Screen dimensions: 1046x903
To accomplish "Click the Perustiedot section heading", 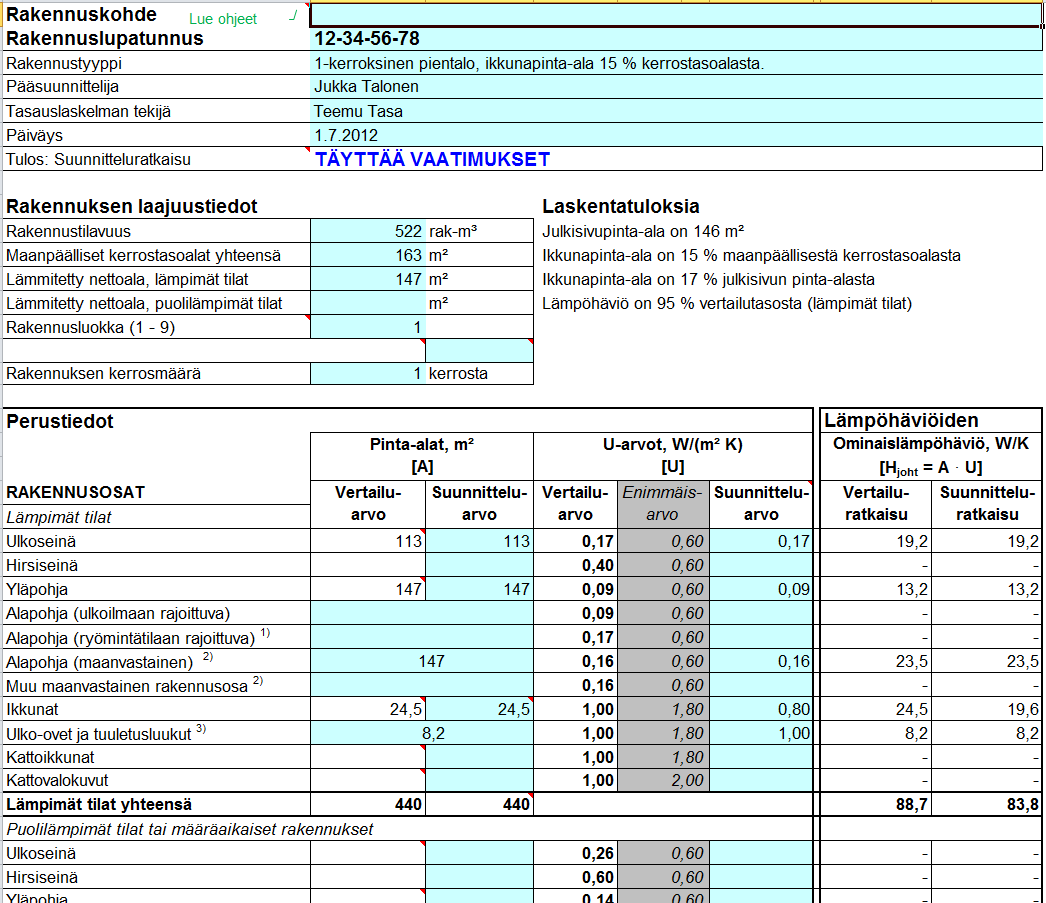I will (x=60, y=421).
